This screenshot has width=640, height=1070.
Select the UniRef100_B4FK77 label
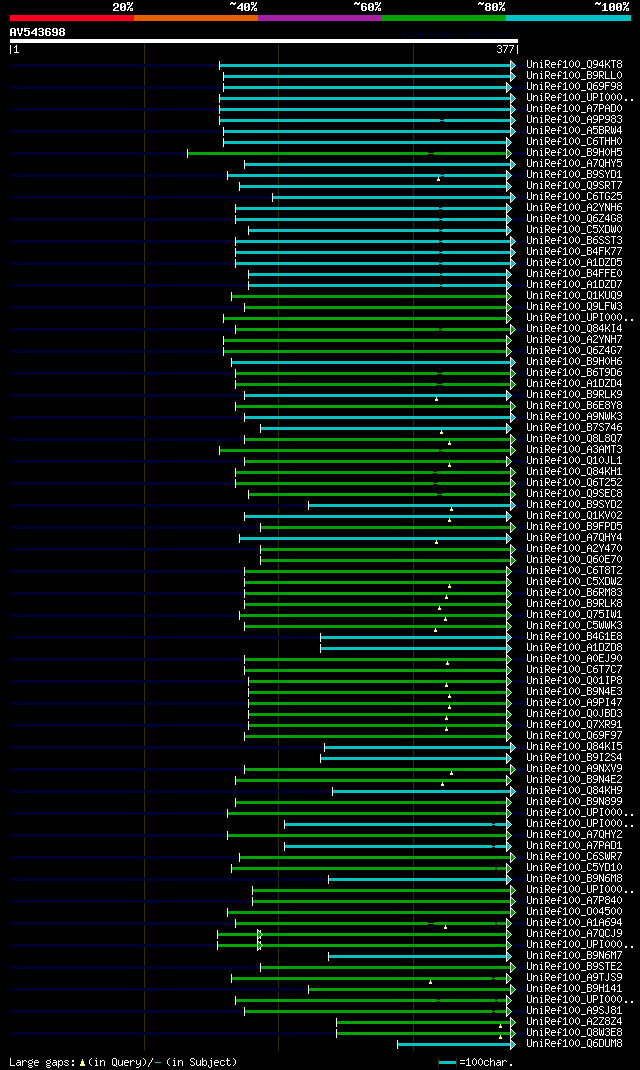[574, 252]
